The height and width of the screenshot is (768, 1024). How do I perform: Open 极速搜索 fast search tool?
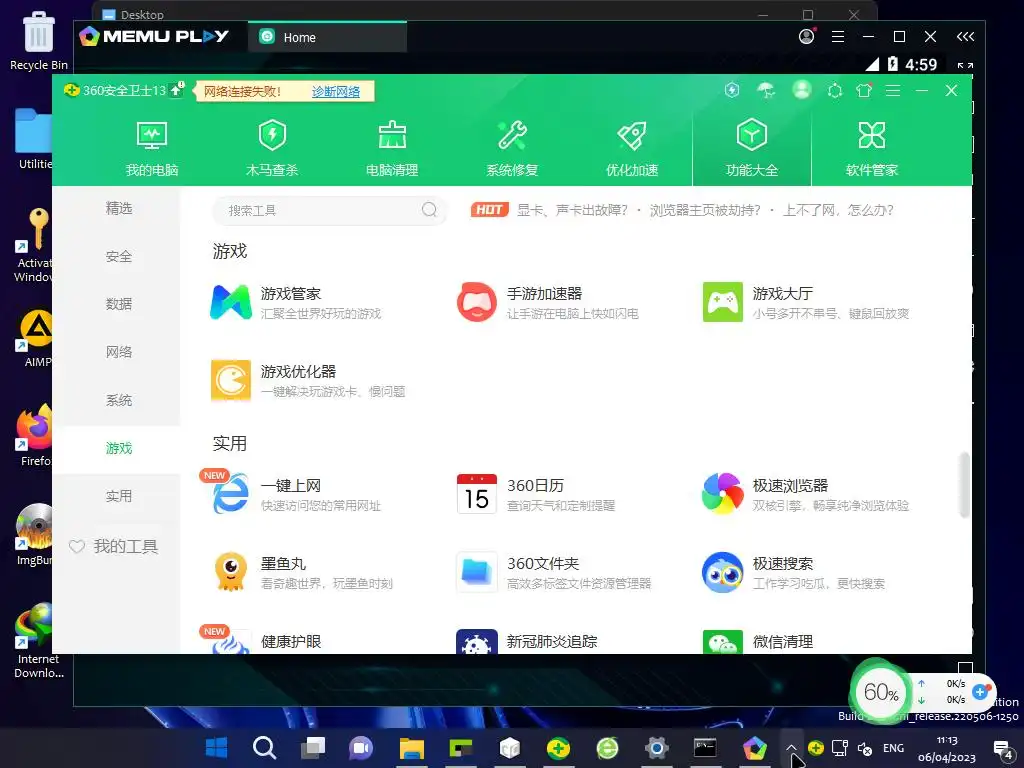[x=793, y=572]
